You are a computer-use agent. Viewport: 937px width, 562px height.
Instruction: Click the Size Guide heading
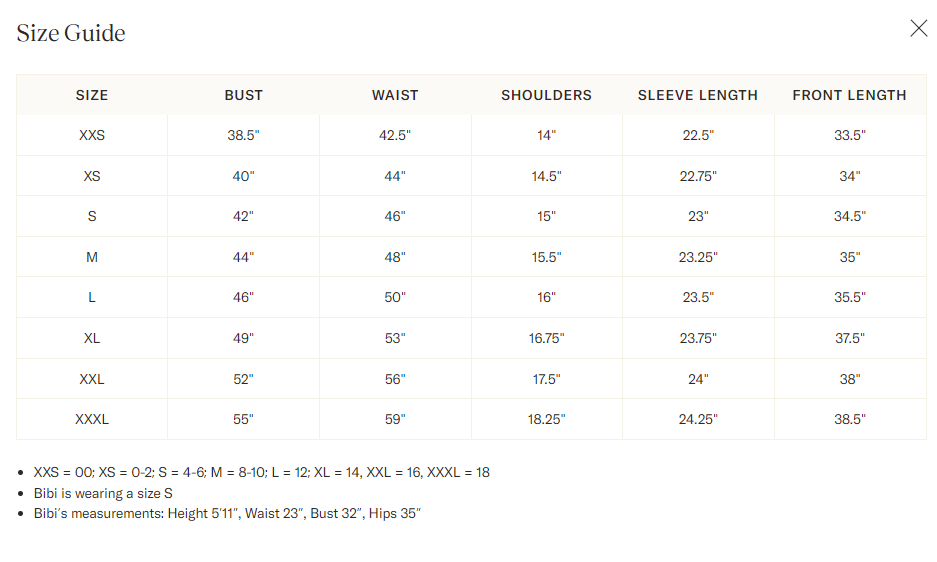coord(71,33)
